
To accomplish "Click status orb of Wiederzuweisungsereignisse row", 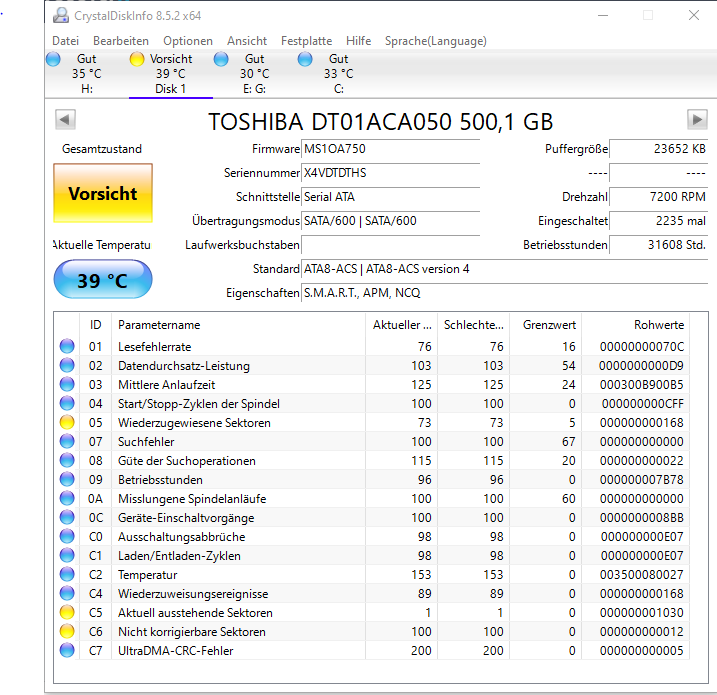I will point(67,593).
